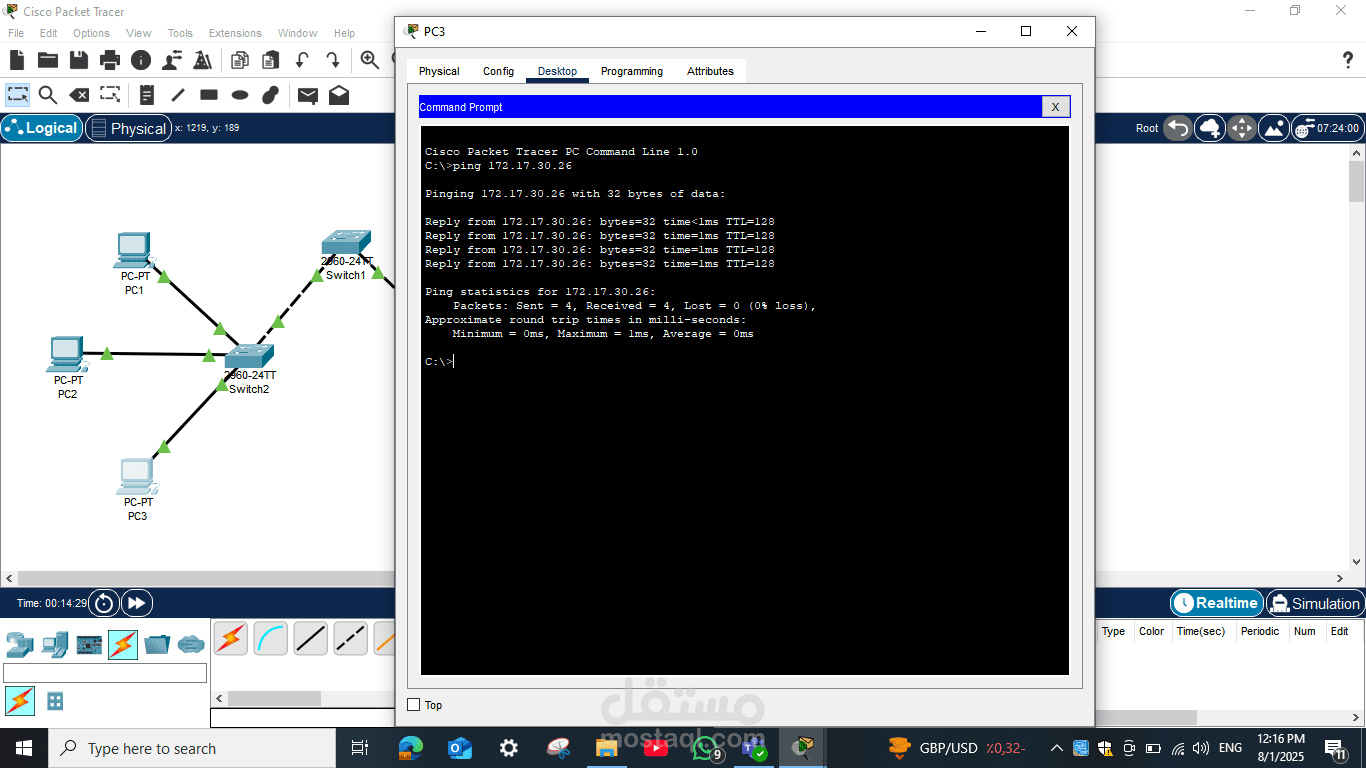1366x768 pixels.
Task: Click the Undo arrow icon
Action: pos(302,60)
